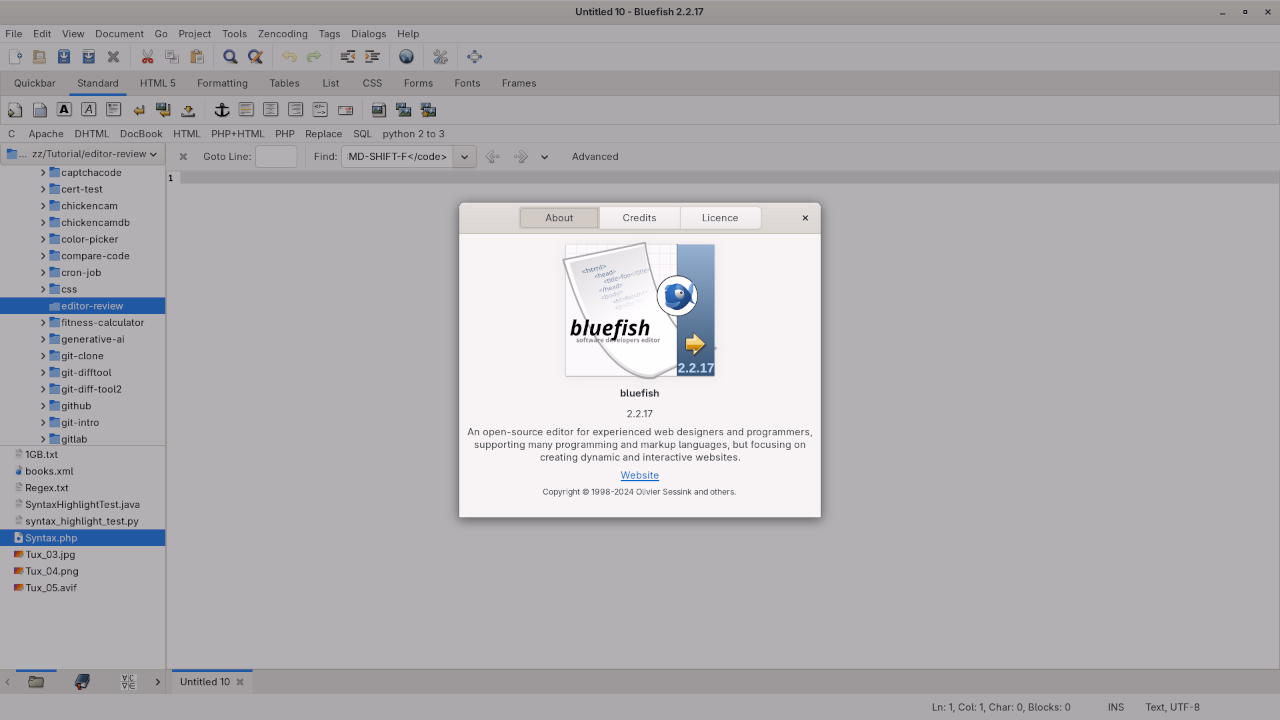Open Preferences via the tools icon
The width and height of the screenshot is (1280, 720).
pyautogui.click(x=440, y=57)
